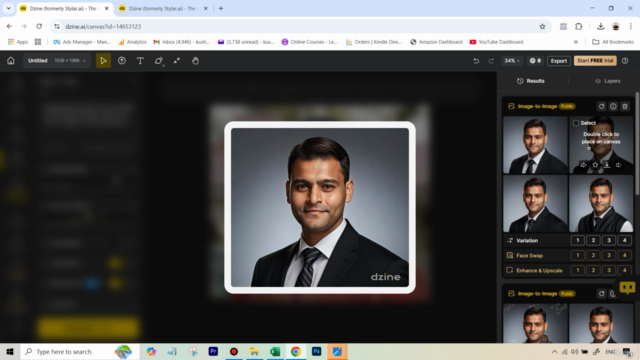The height and width of the screenshot is (360, 640).
Task: Select the bottom-left result thumbnail
Action: [535, 204]
